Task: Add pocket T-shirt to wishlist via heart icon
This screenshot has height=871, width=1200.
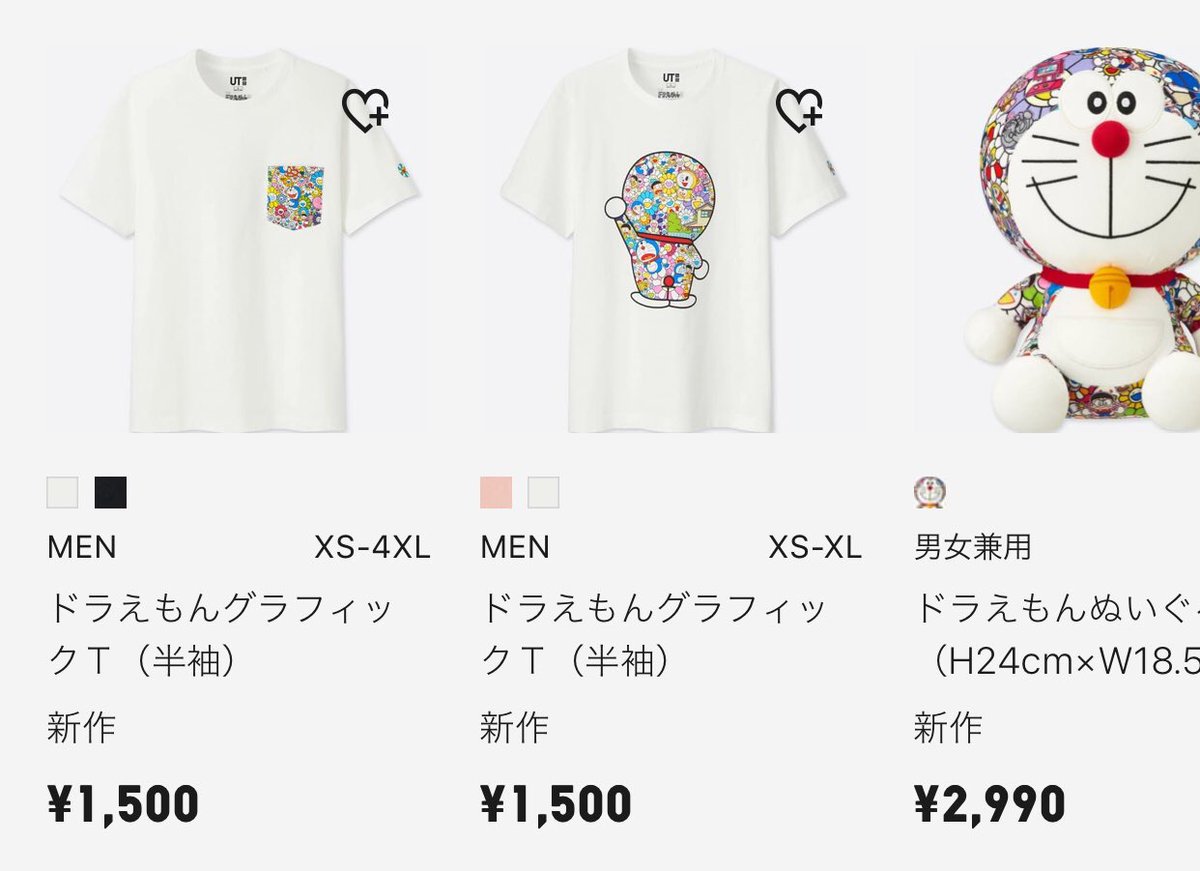Action: [365, 110]
